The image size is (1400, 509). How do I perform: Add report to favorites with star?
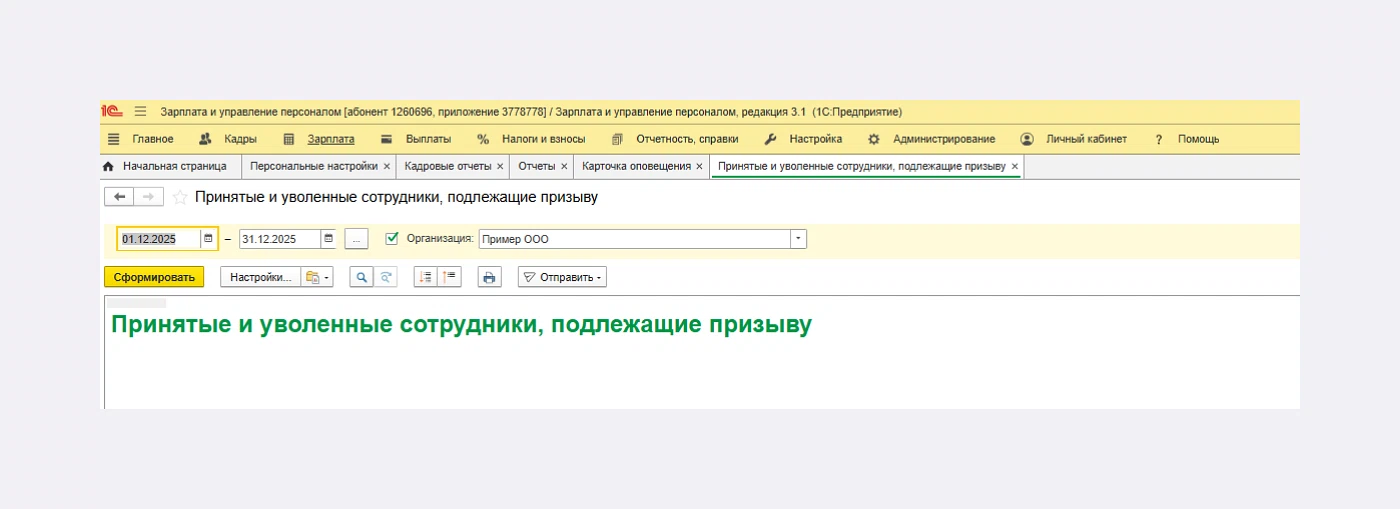tap(180, 197)
